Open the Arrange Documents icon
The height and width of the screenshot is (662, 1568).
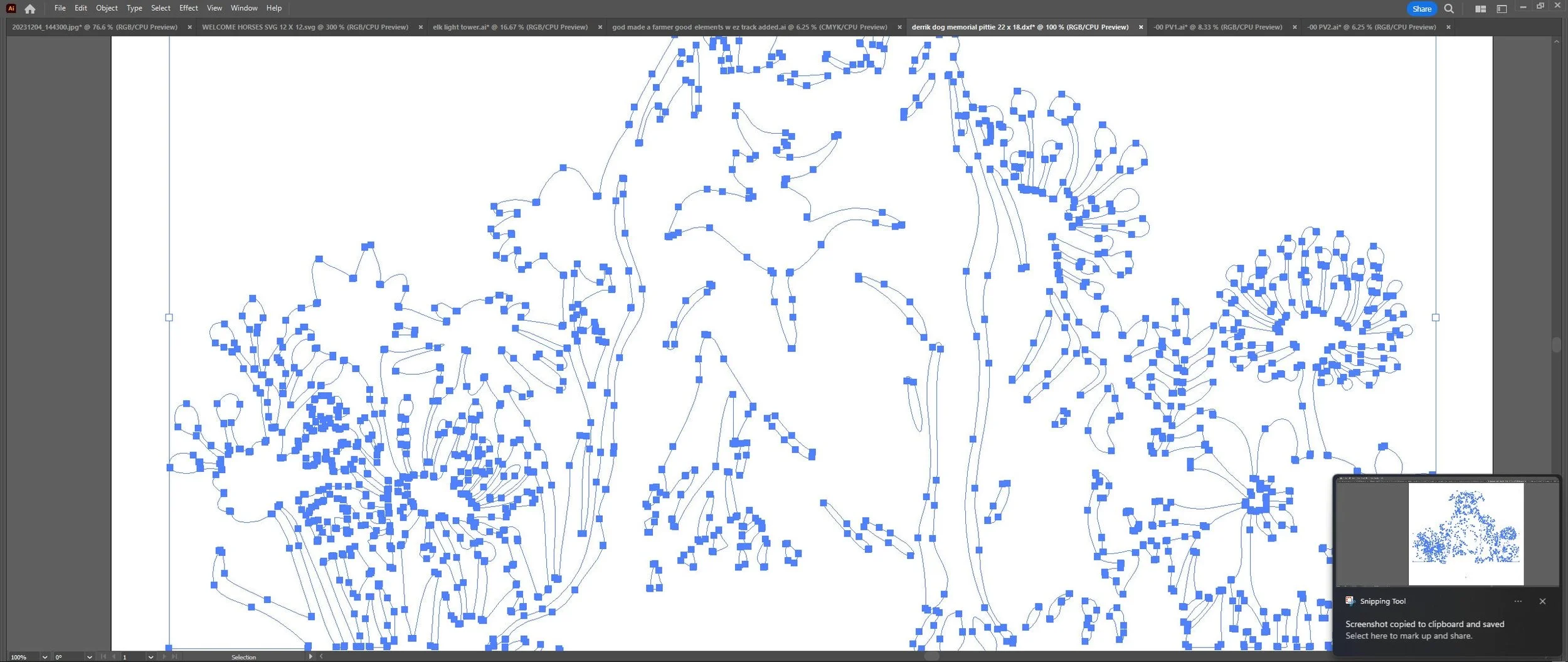1480,9
